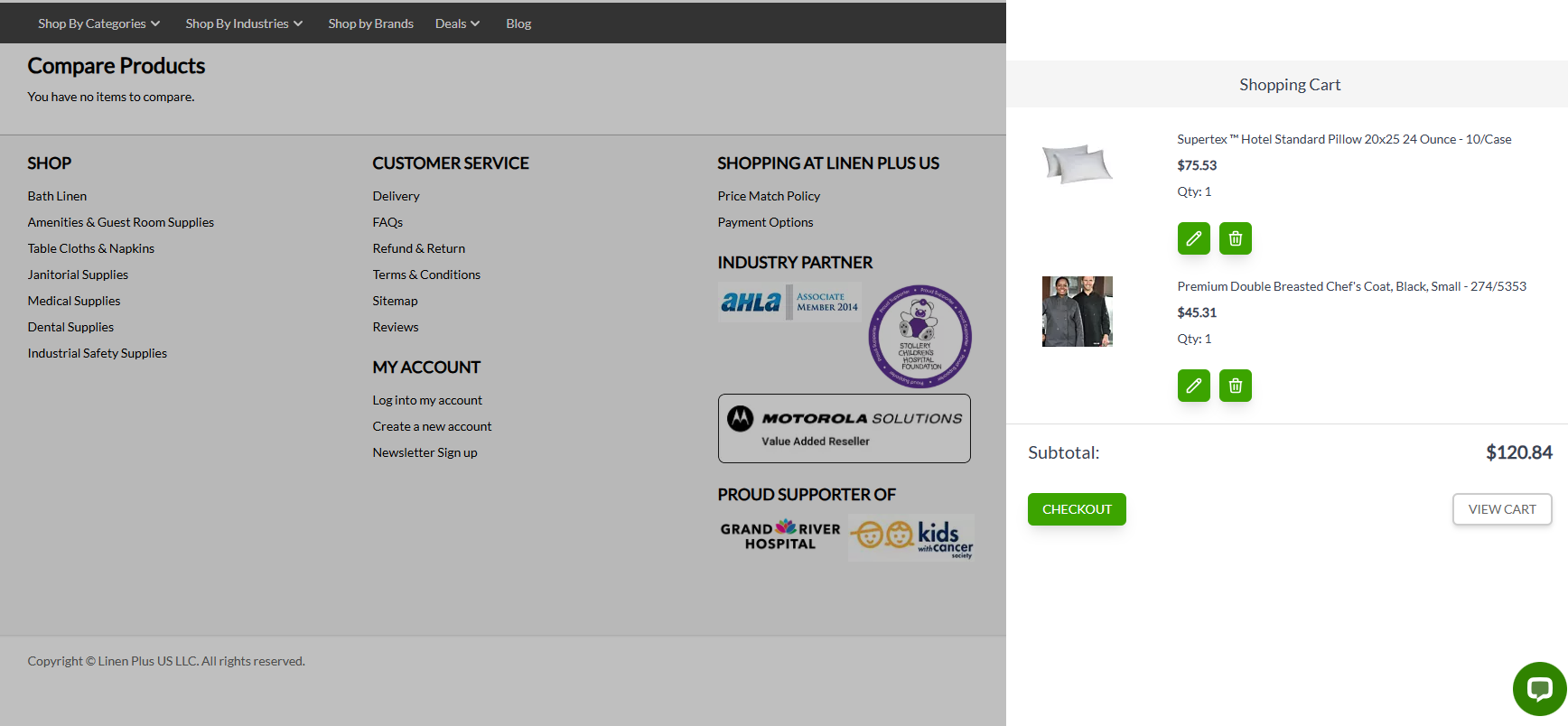Screen dimensions: 1568x726
Task: Open Shop by Brands page
Action: [x=370, y=23]
